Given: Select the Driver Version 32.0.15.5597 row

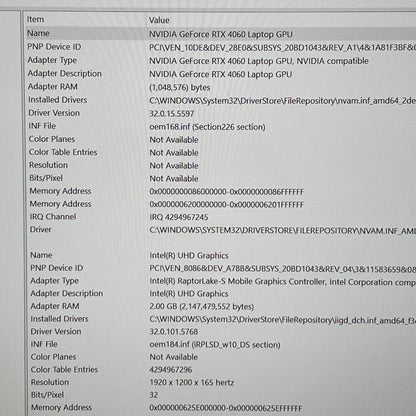Looking at the screenshot, I should [x=220, y=113].
